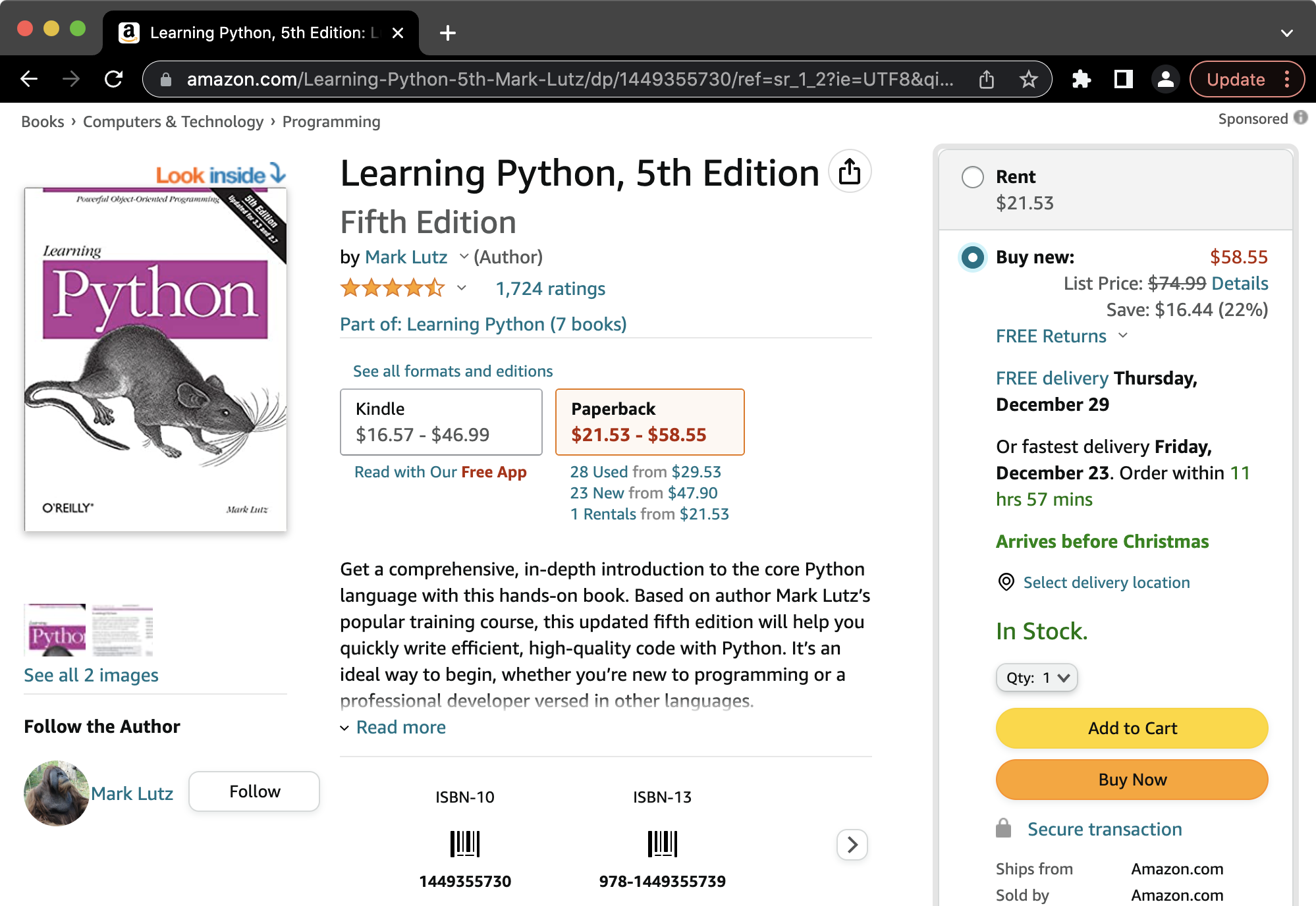The image size is (1316, 906).
Task: Click the secure transaction padlock icon
Action: (x=1003, y=828)
